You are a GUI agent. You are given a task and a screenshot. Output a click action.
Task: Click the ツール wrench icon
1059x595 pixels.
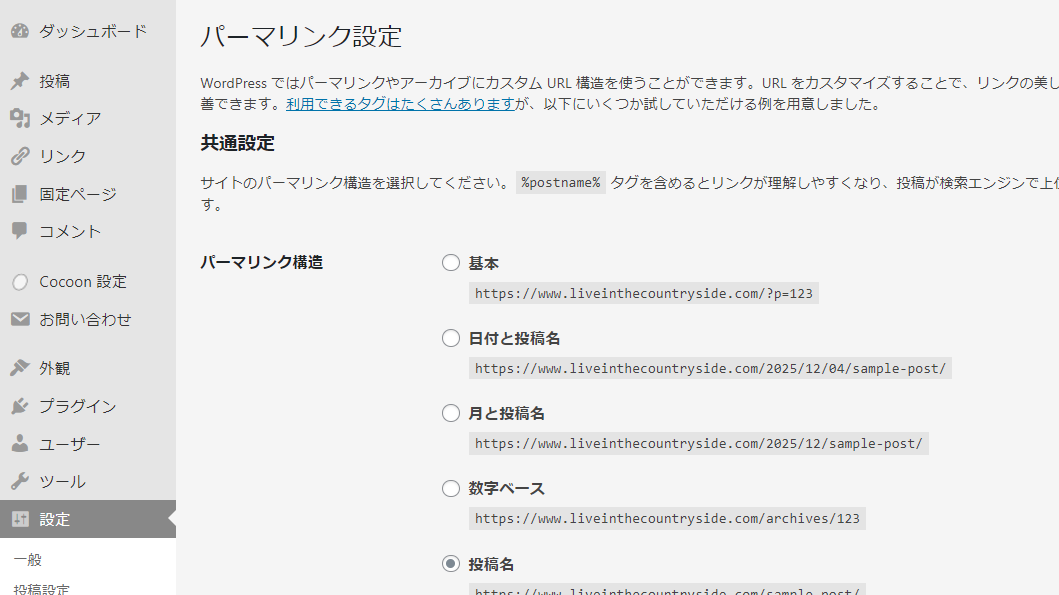(20, 481)
